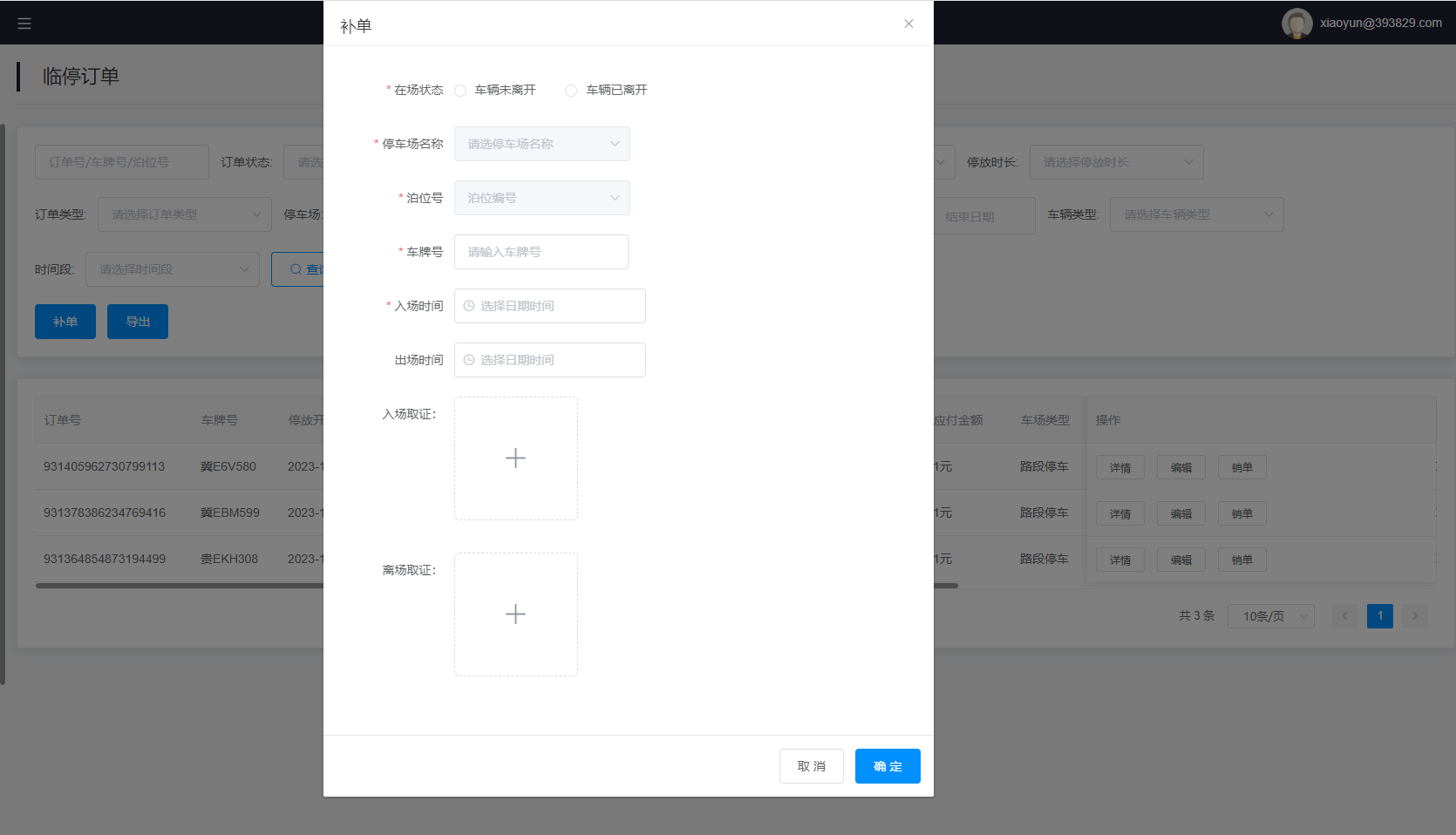The image size is (1456, 835).
Task: Click page number 1 in pagination
Action: 1379,616
